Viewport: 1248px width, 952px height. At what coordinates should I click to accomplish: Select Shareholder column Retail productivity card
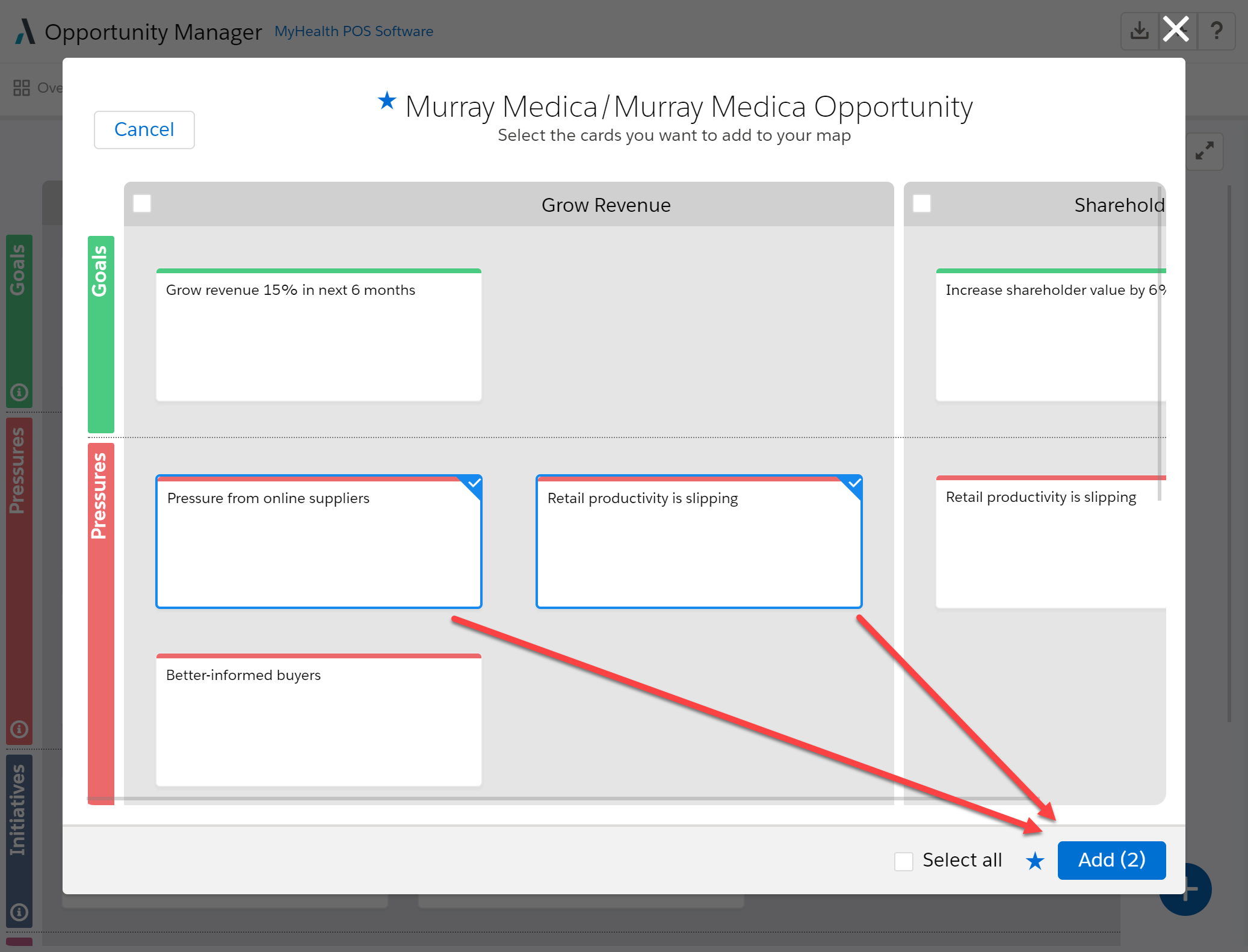[1051, 542]
